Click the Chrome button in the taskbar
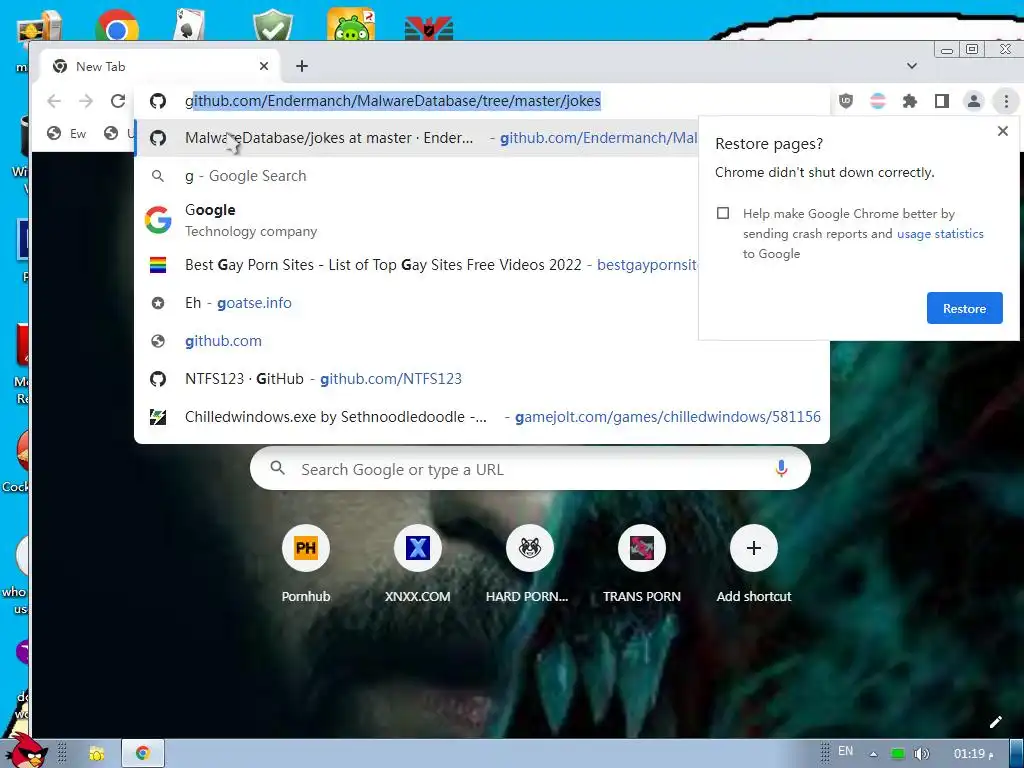Viewport: 1024px width, 768px height. (142, 754)
